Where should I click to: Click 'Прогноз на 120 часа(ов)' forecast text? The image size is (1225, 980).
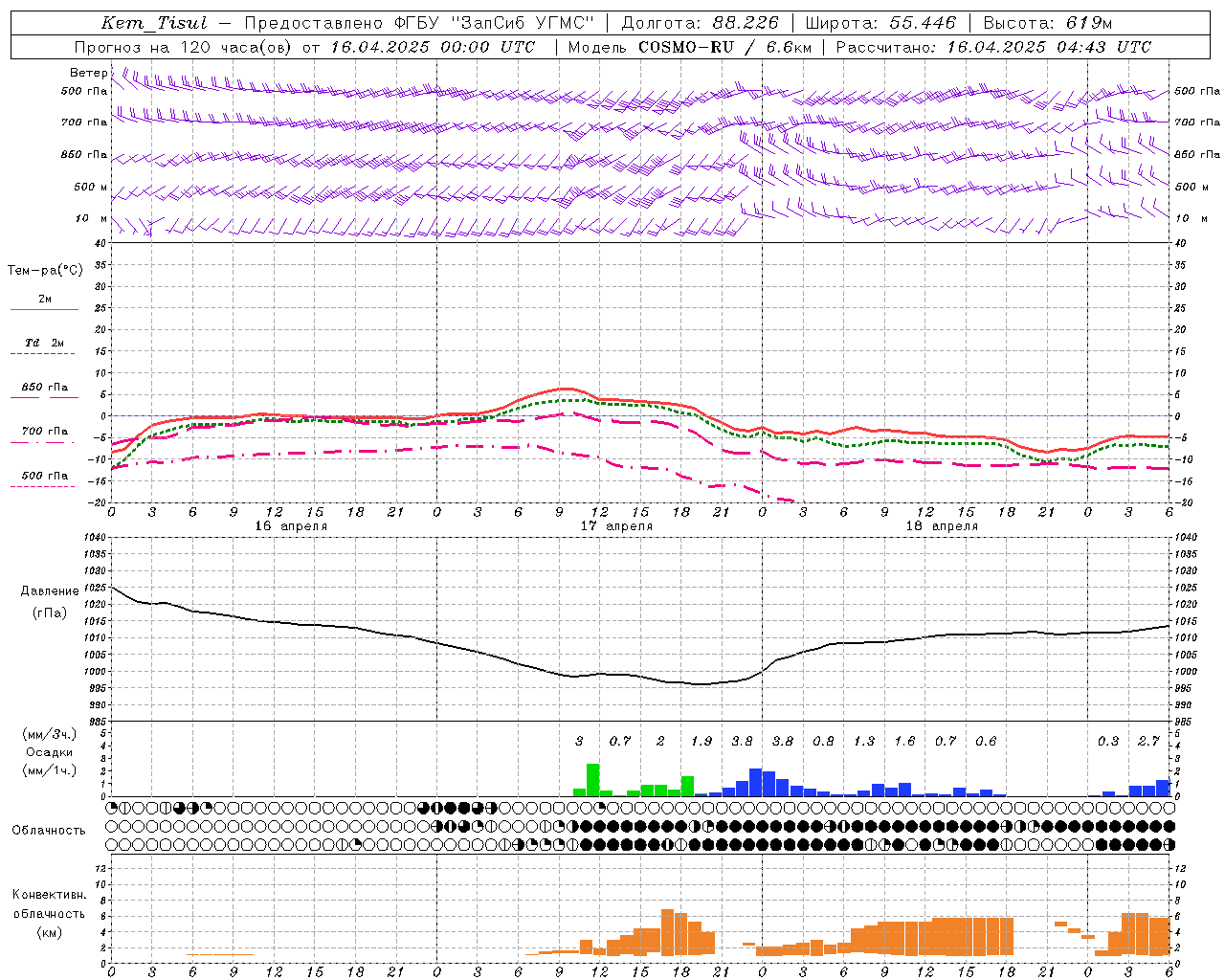tap(184, 47)
